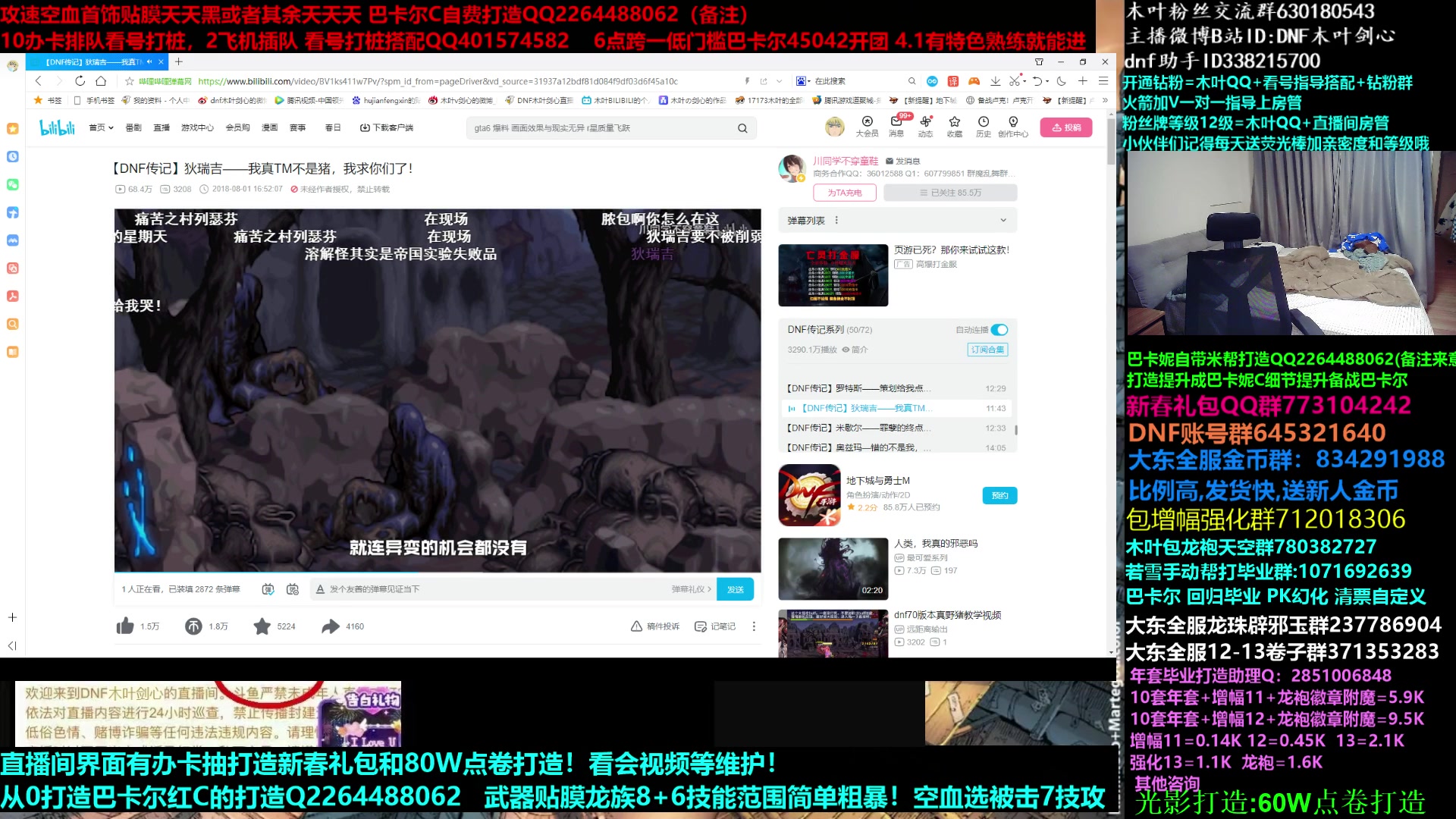Click 订阅合集 button
This screenshot has height=819, width=1456.
[x=988, y=350]
